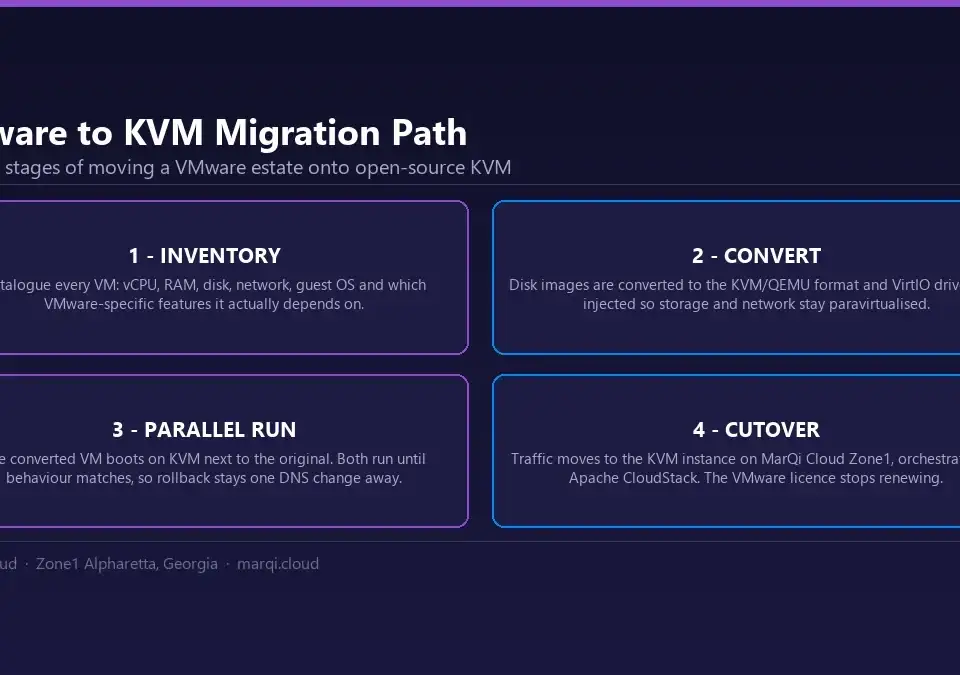Screen dimensions: 960x675
Task: Click the 'KVM Migration Path' title text
Action: coord(295,132)
